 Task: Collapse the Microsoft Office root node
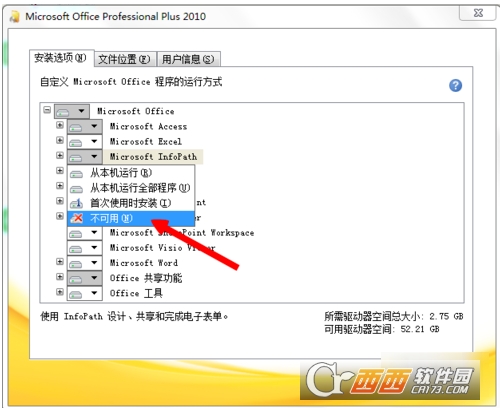[x=47, y=109]
